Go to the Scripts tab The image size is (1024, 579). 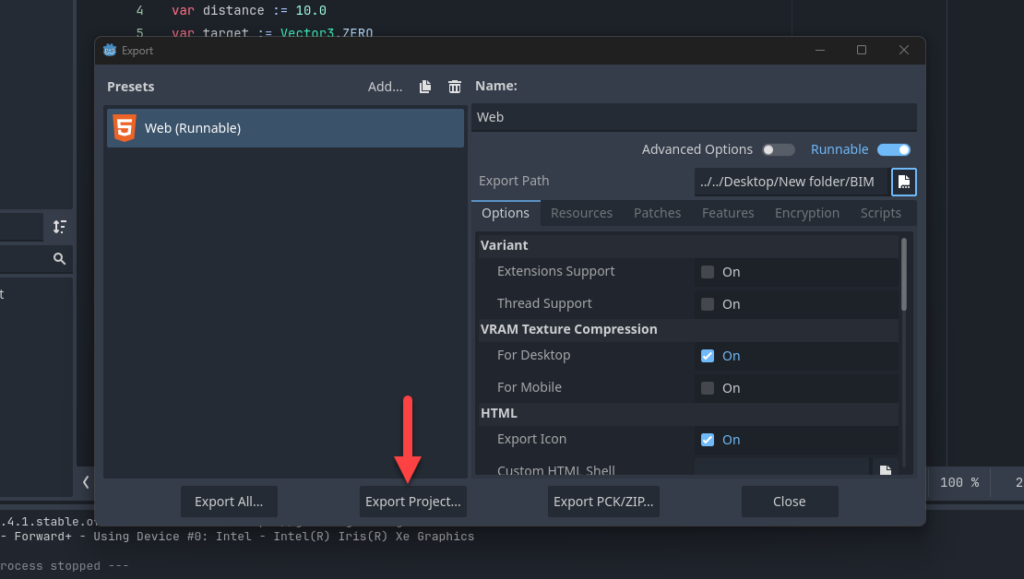880,213
